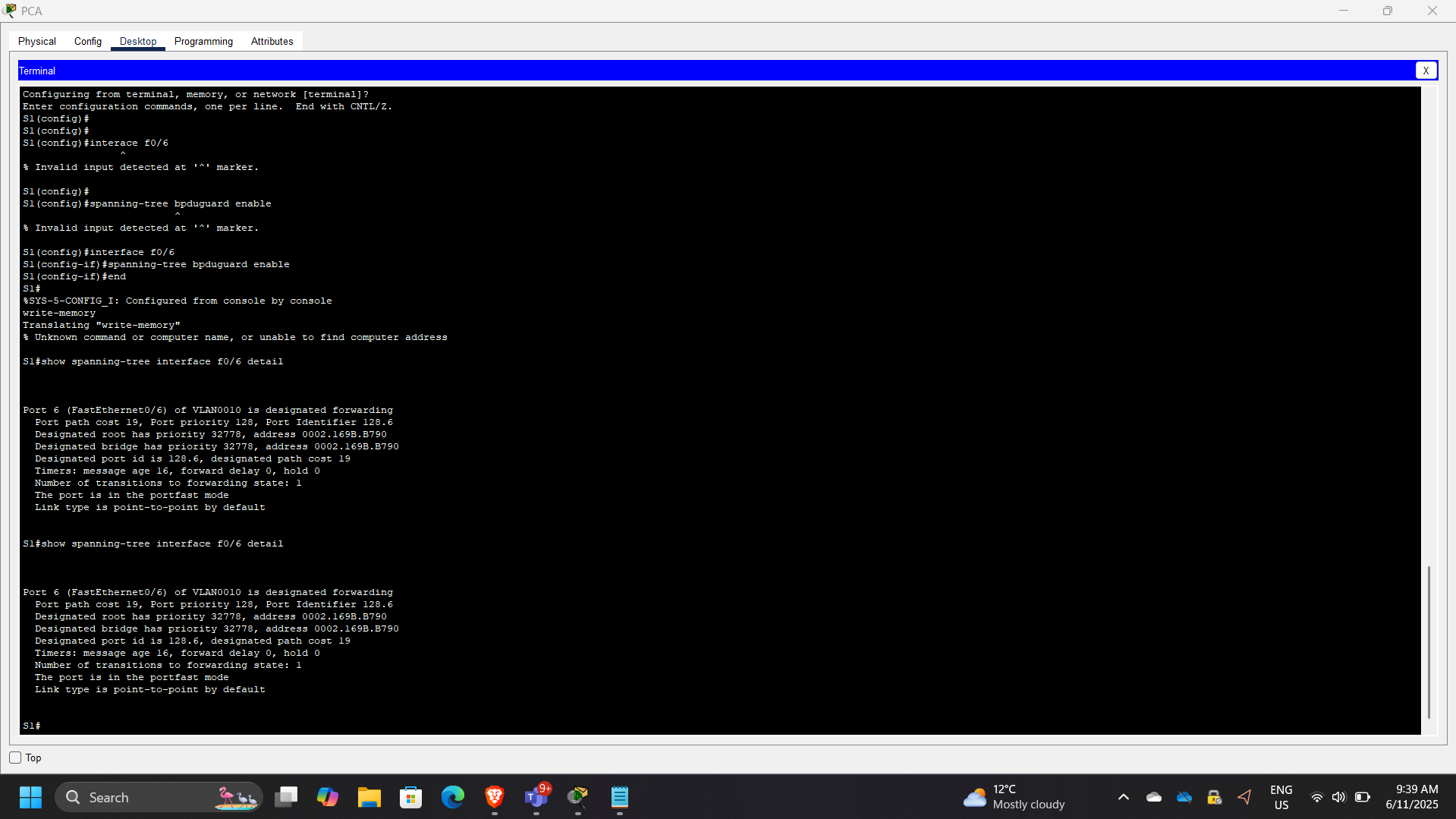Open File Explorer from the taskbar
The height and width of the screenshot is (819, 1456).
pyautogui.click(x=370, y=797)
